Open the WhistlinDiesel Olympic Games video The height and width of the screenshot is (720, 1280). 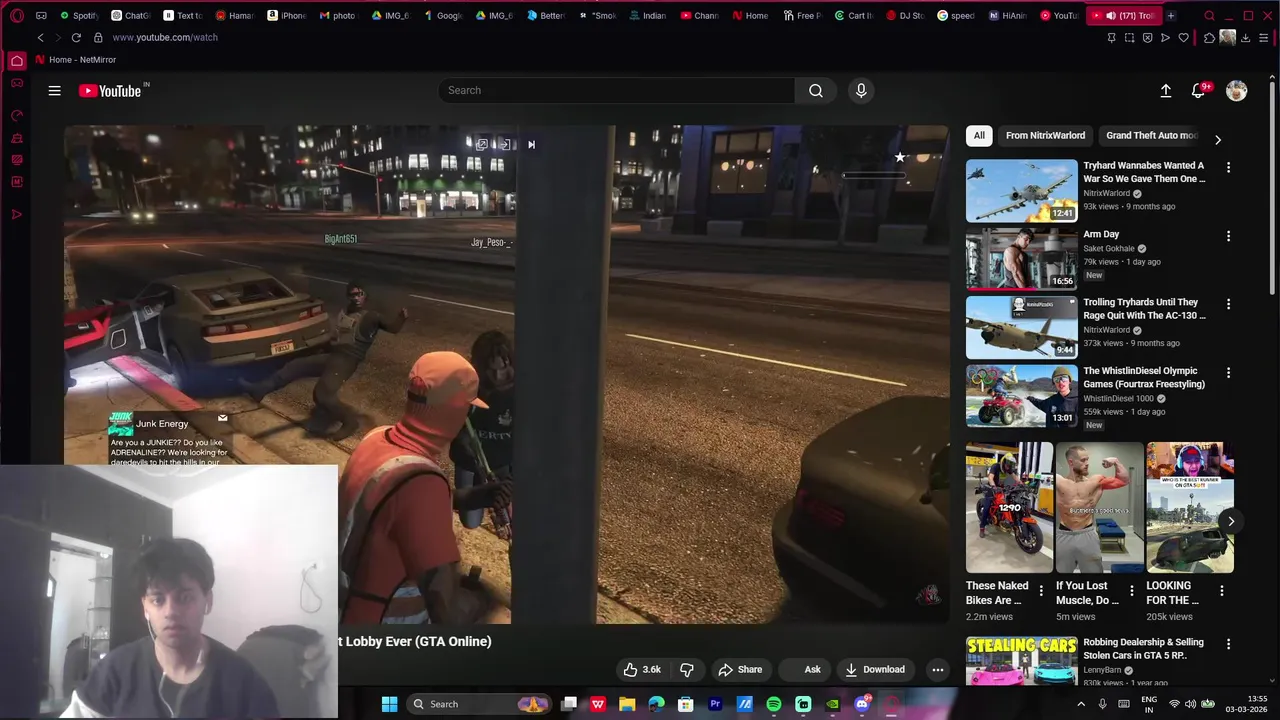(1144, 377)
